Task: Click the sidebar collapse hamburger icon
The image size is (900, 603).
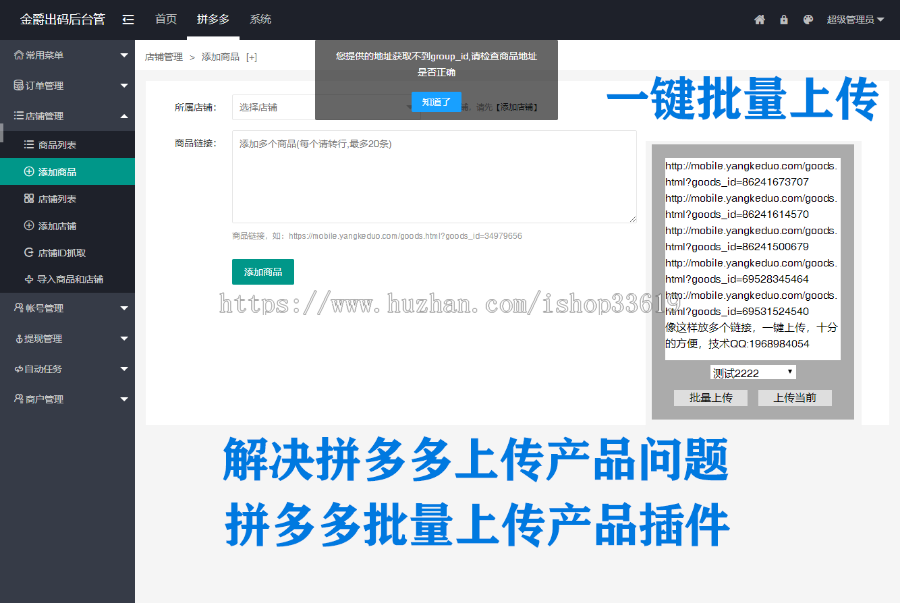Action: pyautogui.click(x=127, y=19)
